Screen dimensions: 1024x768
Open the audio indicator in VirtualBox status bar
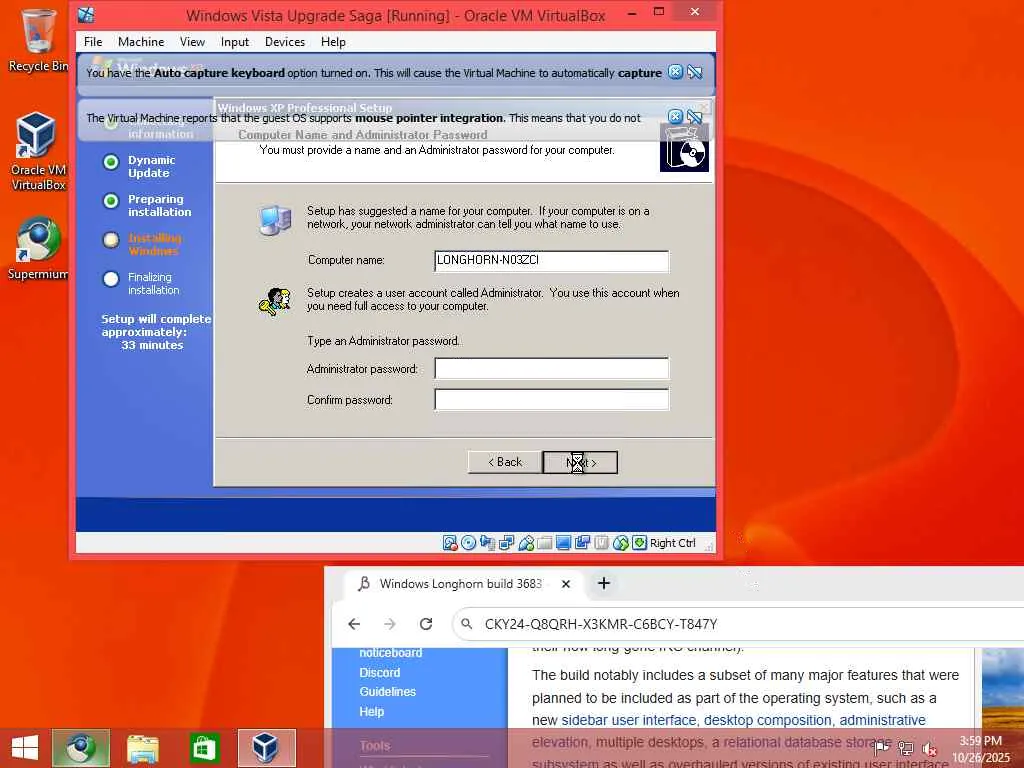click(x=488, y=543)
